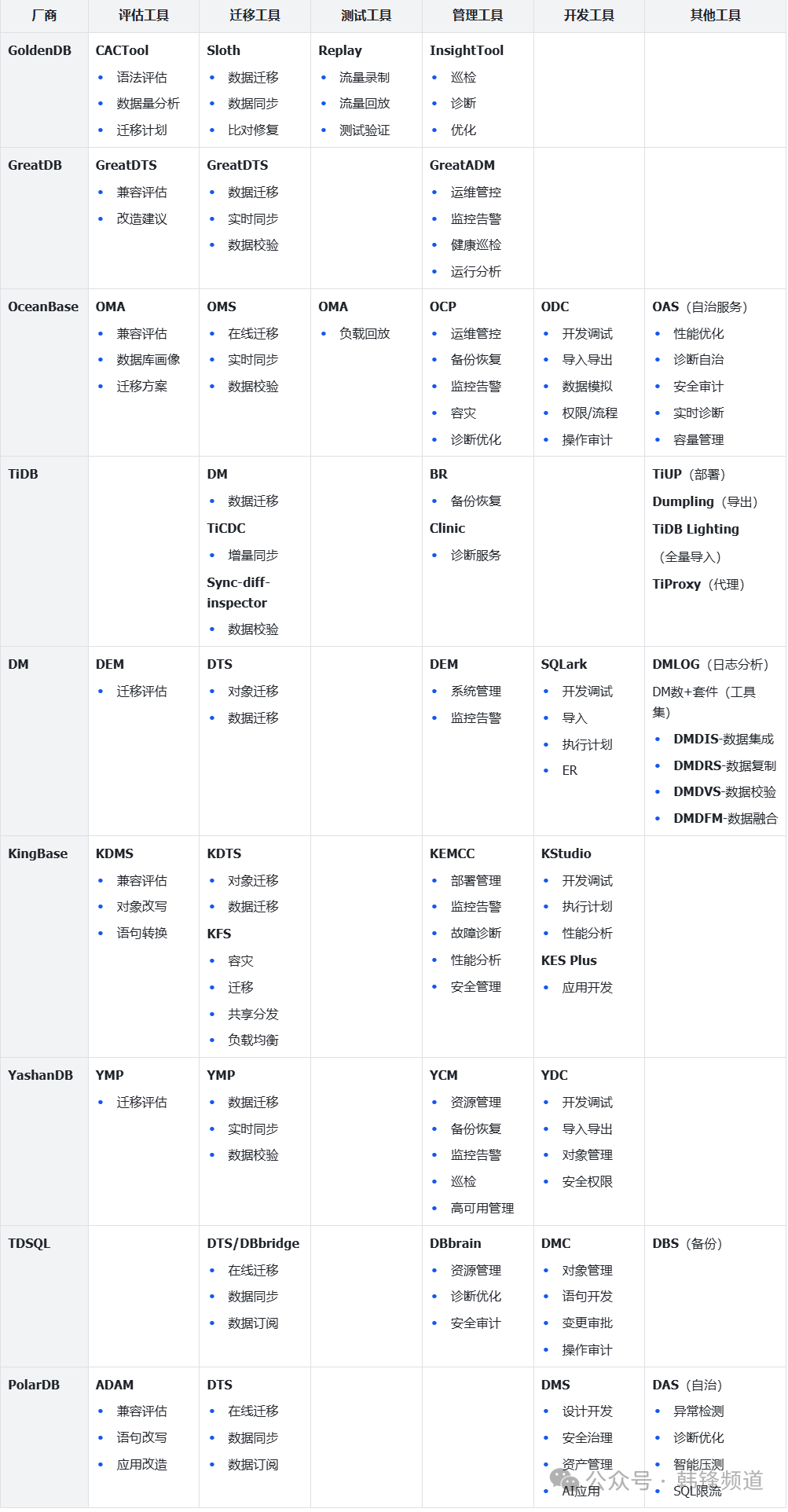Click the Replay tool name
This screenshot has height=1512, width=788.
(340, 50)
